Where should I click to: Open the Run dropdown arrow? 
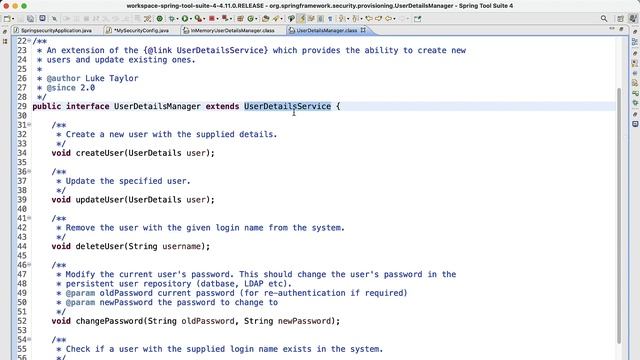pos(191,19)
